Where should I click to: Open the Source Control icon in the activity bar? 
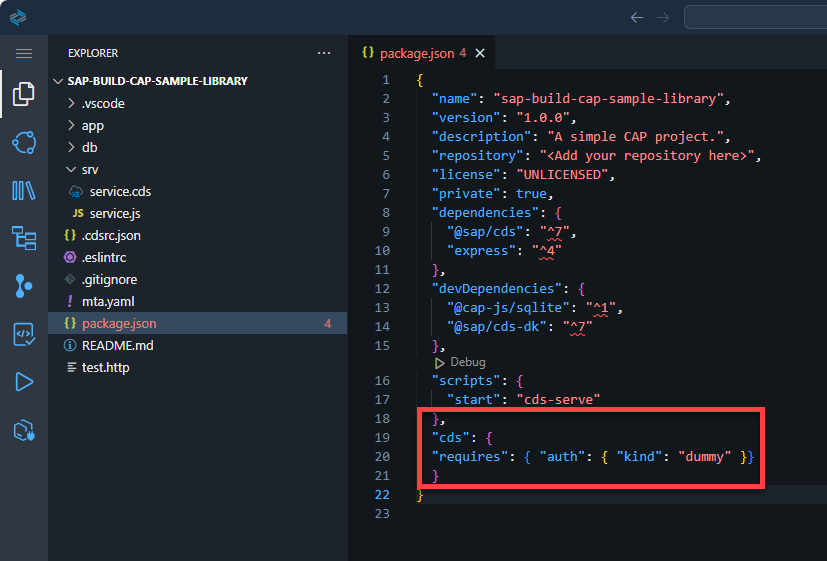tap(24, 142)
